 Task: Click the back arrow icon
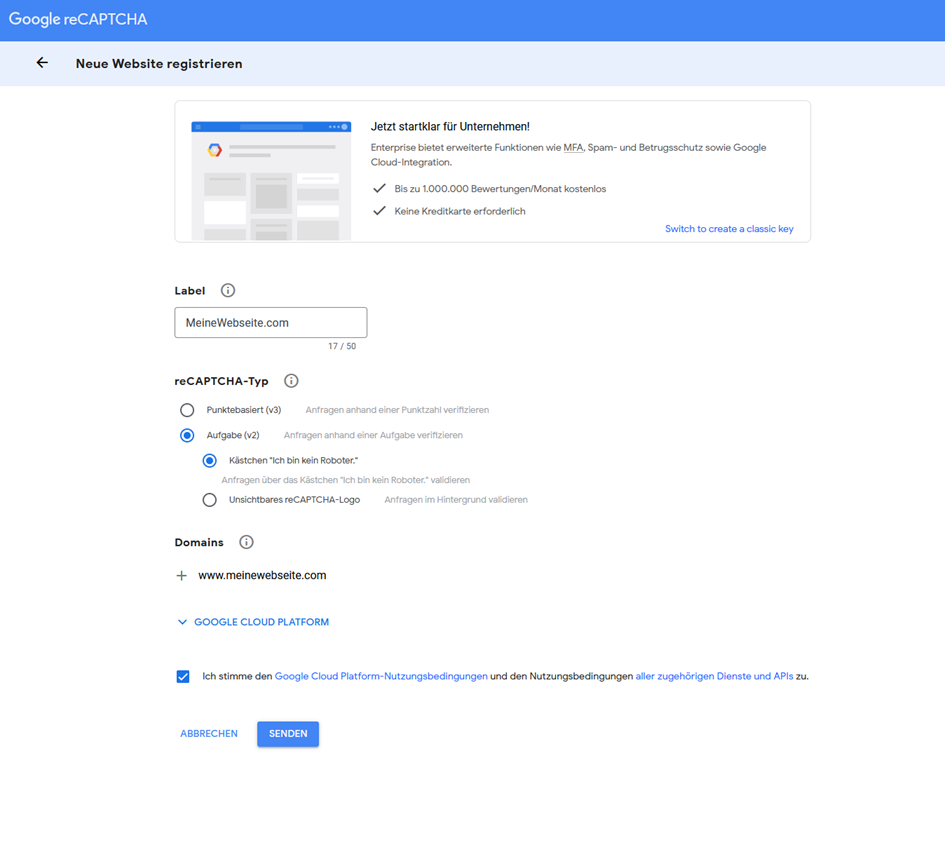coord(42,63)
